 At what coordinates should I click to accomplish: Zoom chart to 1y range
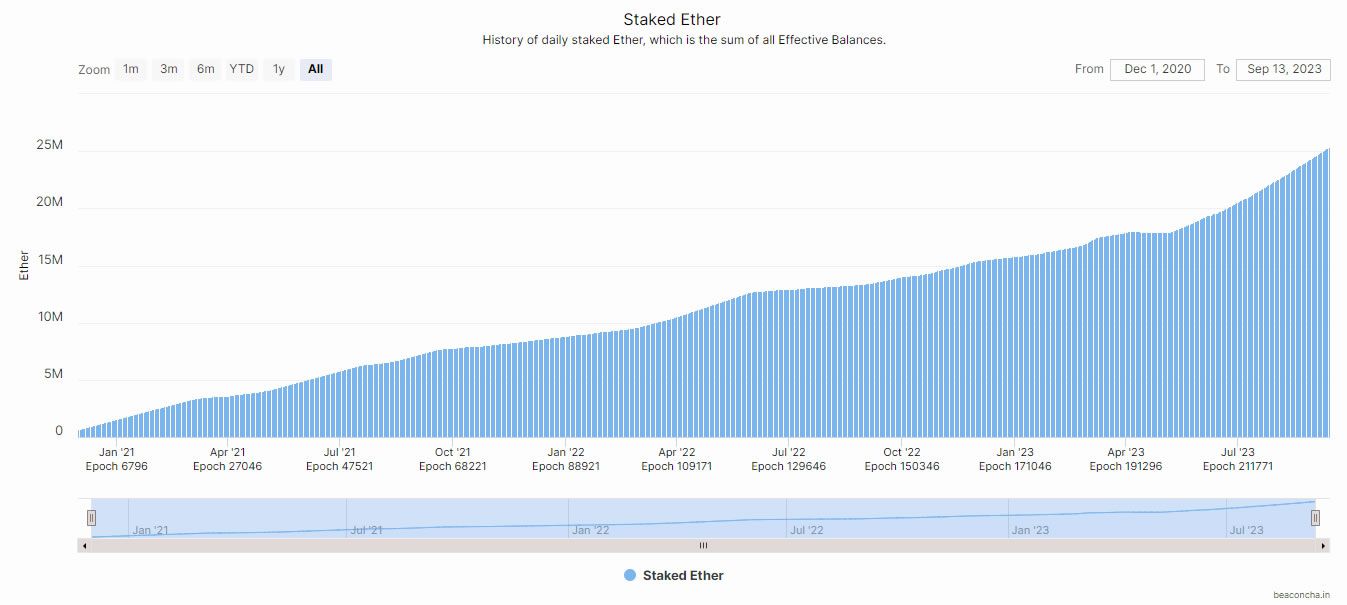[279, 69]
